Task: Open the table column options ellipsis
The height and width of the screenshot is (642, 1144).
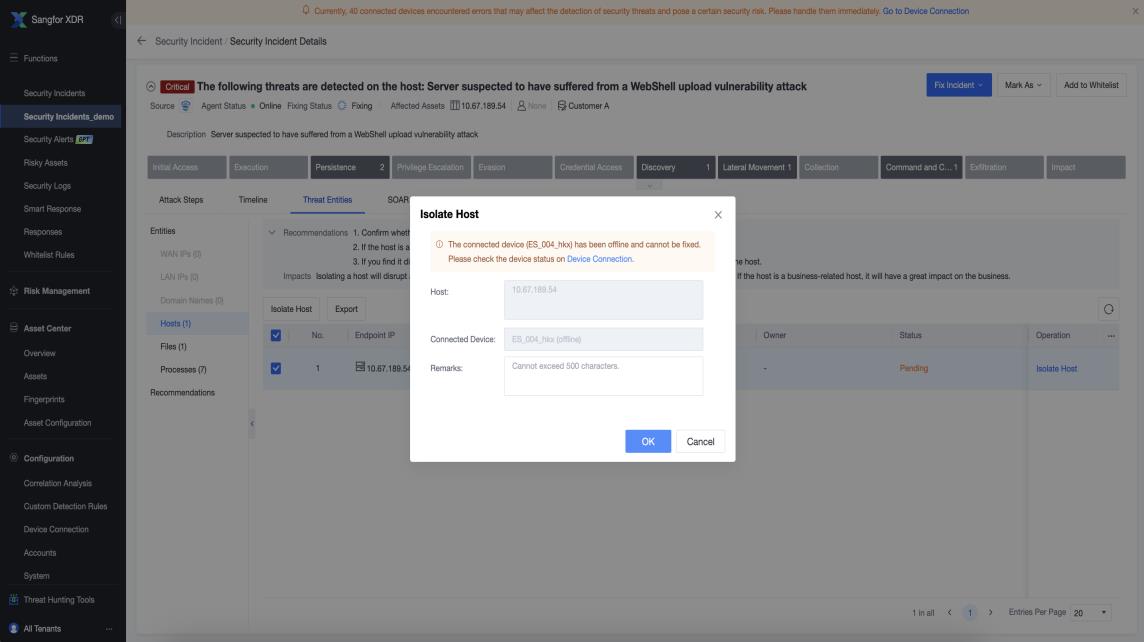Action: coord(1111,336)
